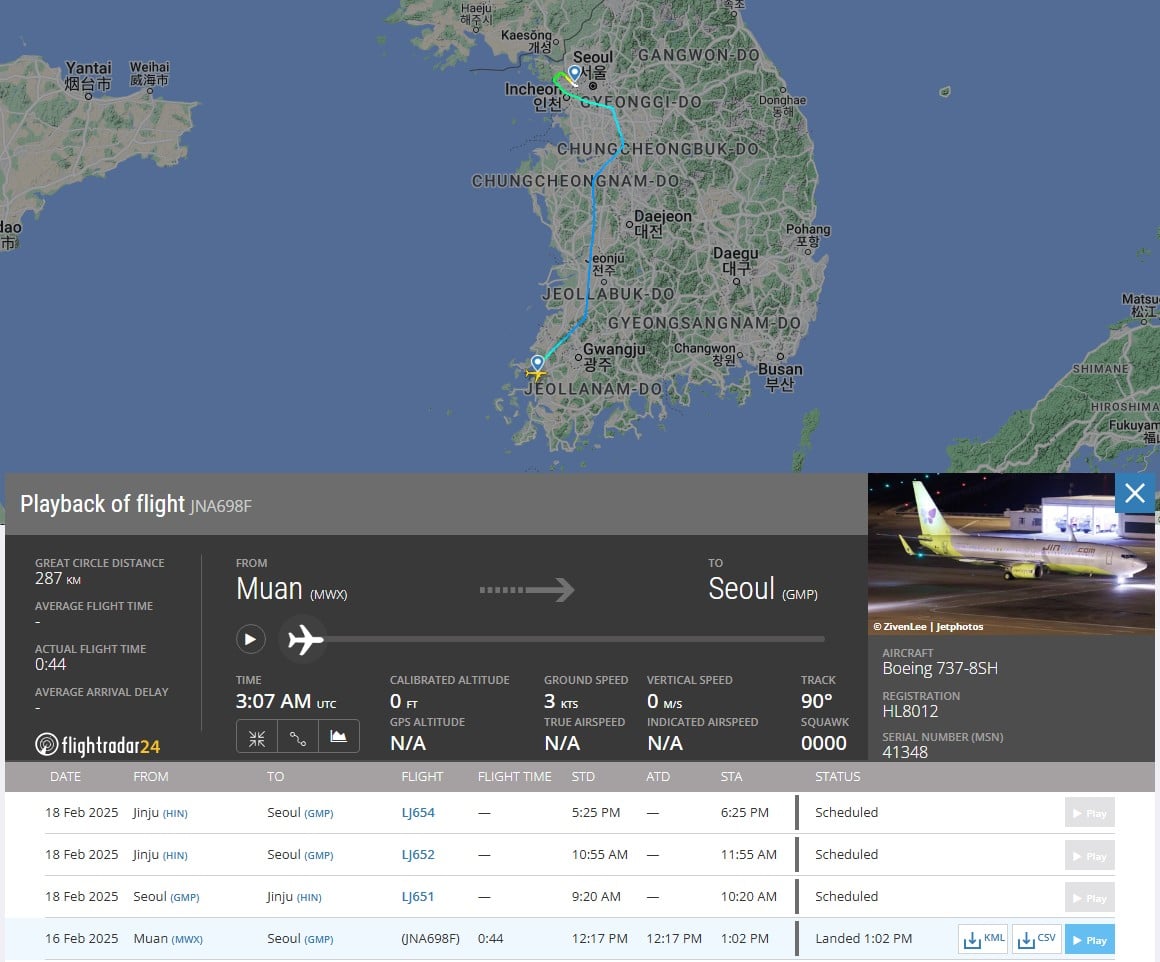
Task: Click the Daejeon city label on the map
Action: [663, 223]
